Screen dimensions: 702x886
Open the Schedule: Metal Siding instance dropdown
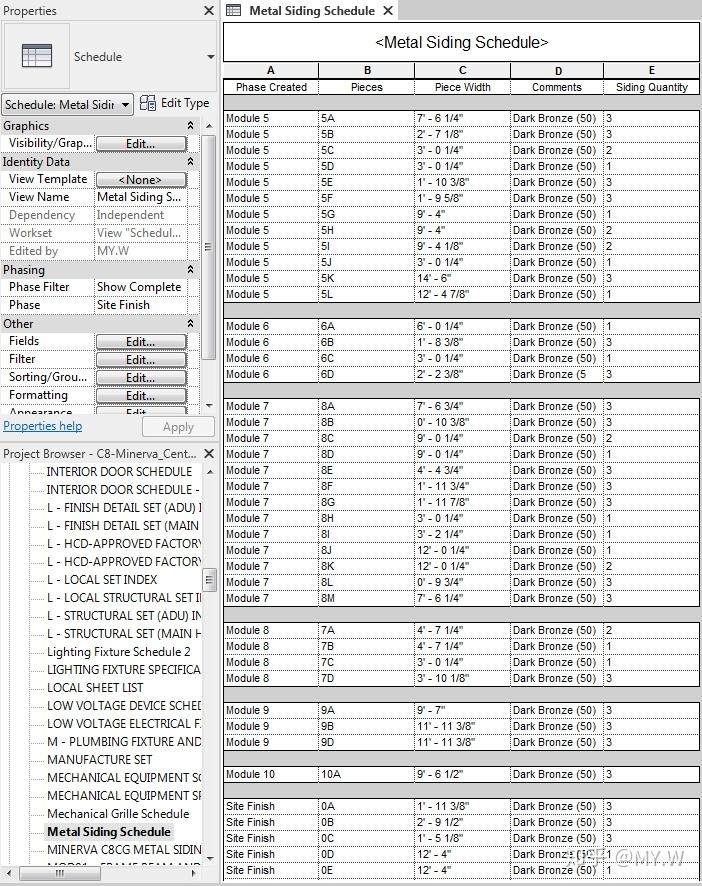tap(68, 105)
